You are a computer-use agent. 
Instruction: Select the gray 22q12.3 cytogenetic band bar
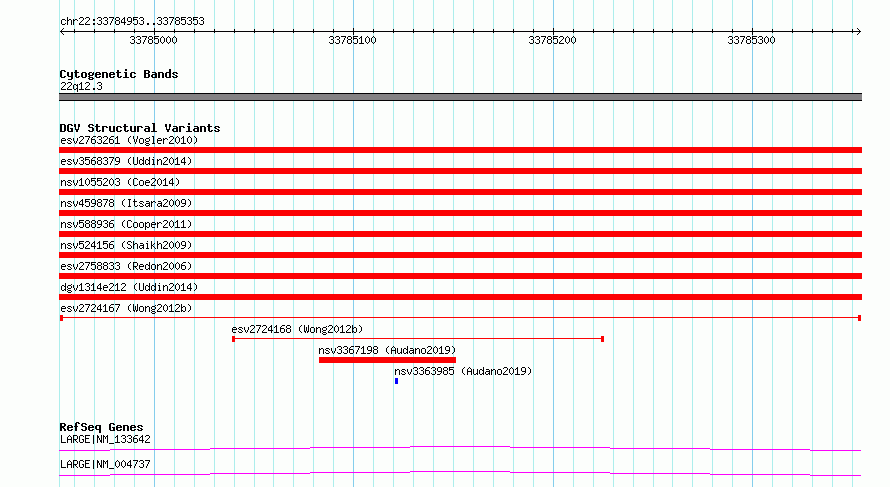(x=460, y=97)
